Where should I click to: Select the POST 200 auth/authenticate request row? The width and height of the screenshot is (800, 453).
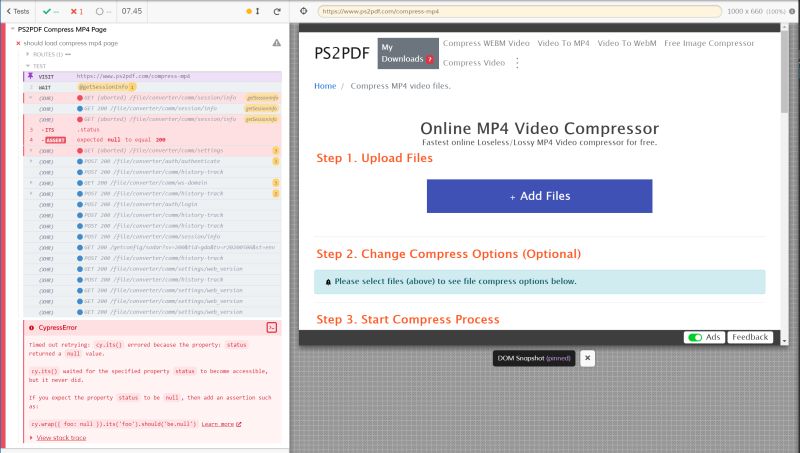click(x=152, y=161)
